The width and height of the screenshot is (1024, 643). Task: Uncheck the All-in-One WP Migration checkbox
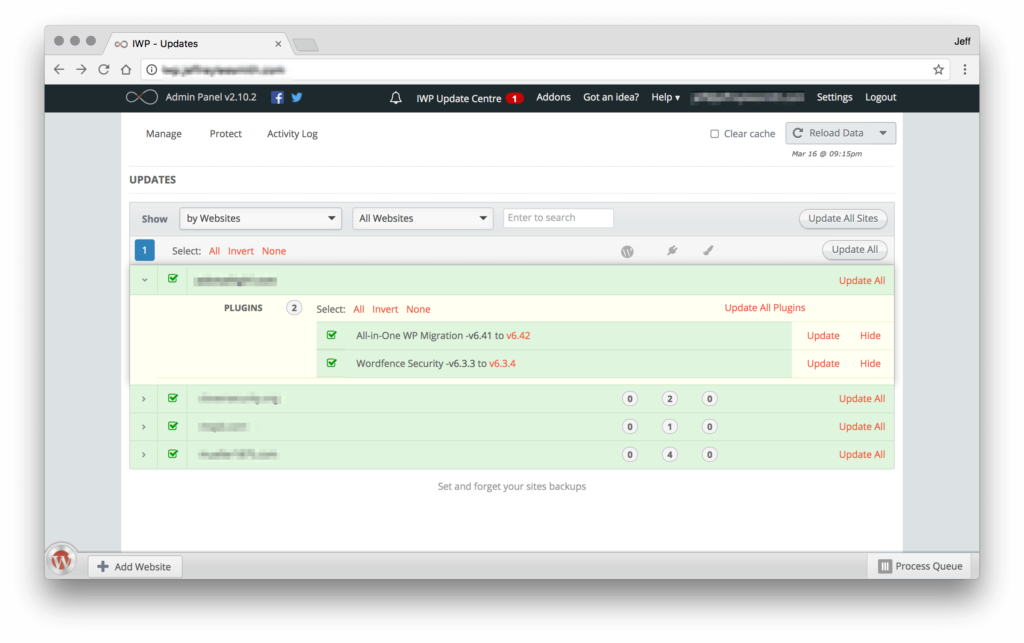(x=332, y=335)
